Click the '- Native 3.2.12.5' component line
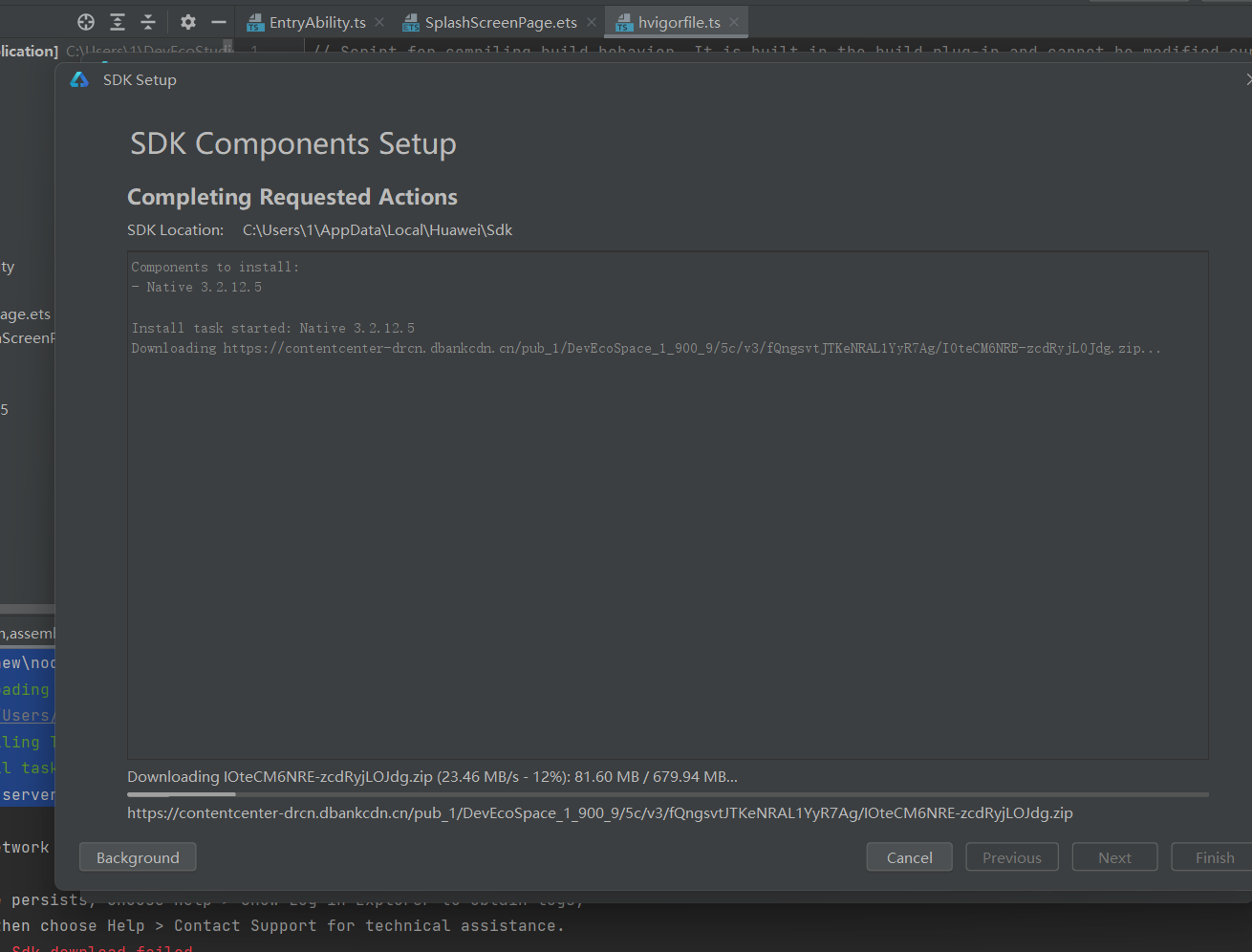Viewport: 1252px width, 952px height. coord(197,287)
